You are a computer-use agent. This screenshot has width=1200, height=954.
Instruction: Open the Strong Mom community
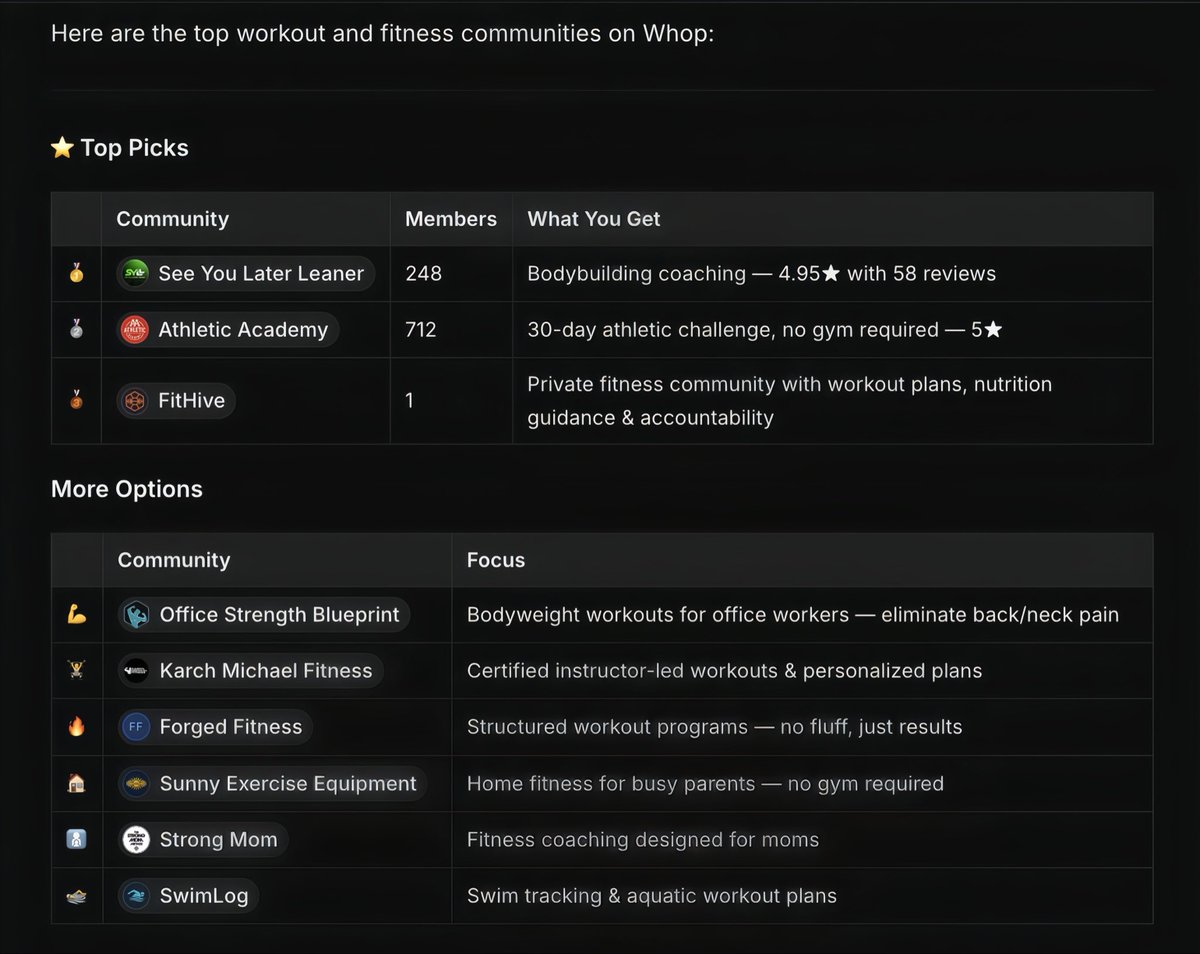203,840
